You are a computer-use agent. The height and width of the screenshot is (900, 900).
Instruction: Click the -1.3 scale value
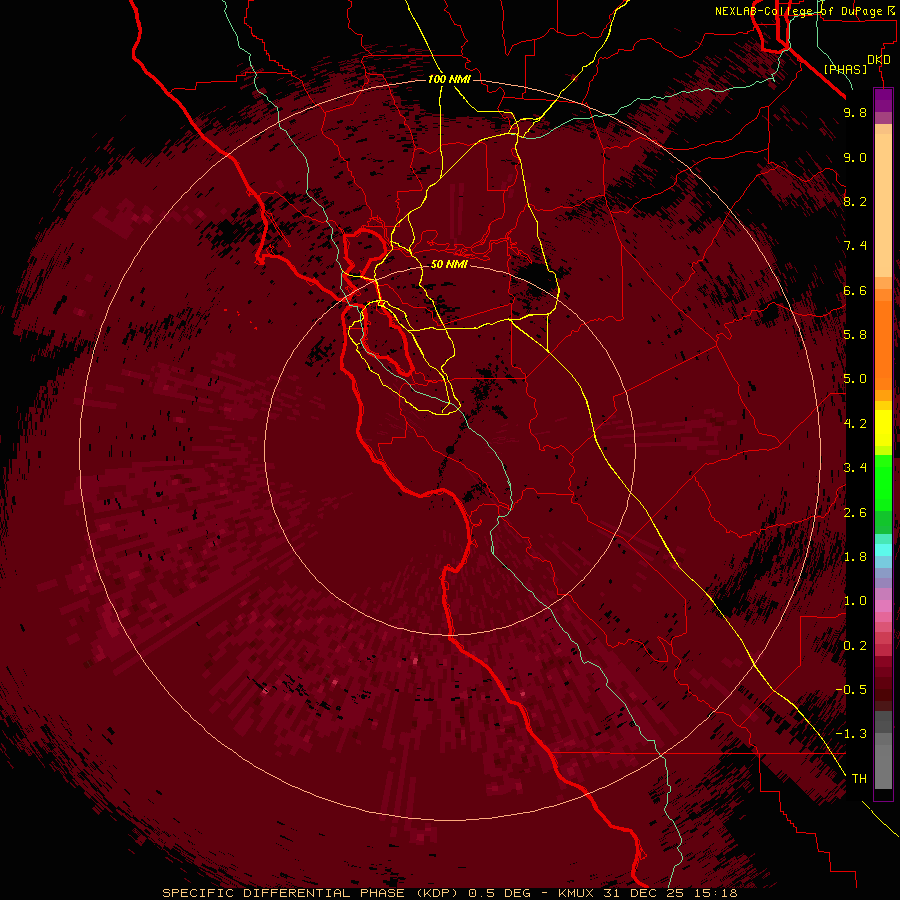point(851,734)
